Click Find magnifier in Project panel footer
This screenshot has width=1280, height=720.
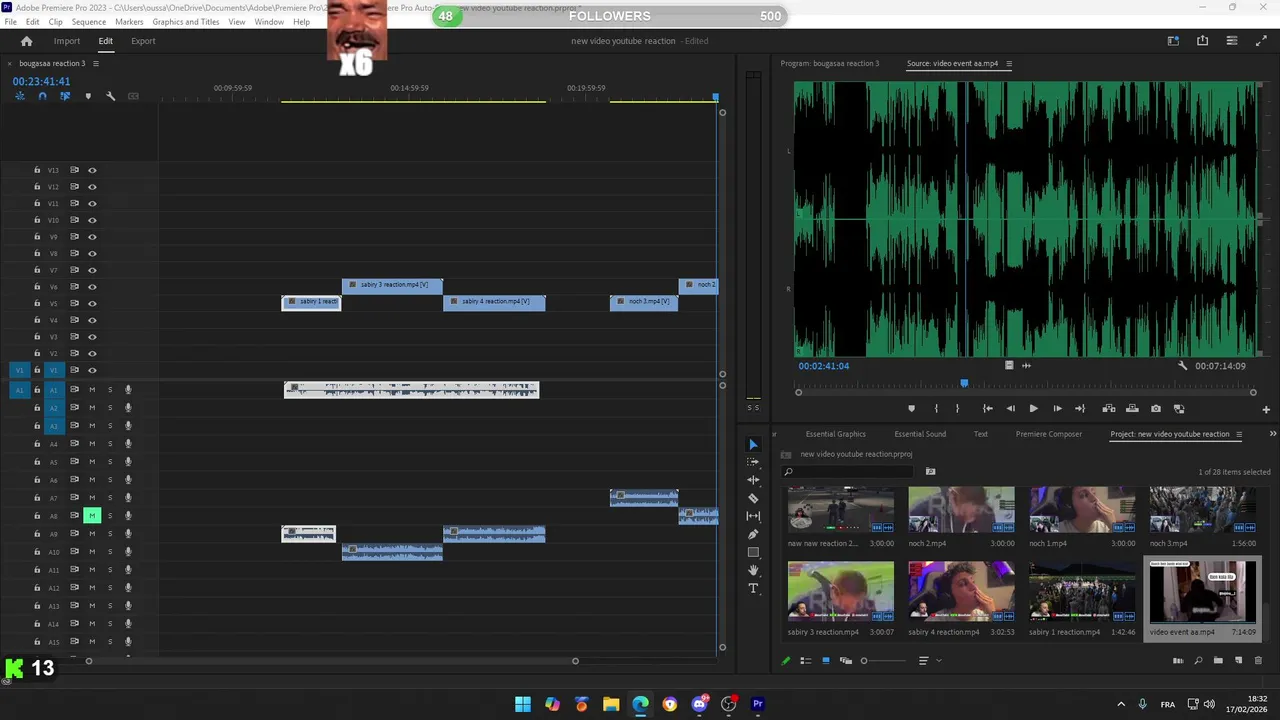(1198, 660)
